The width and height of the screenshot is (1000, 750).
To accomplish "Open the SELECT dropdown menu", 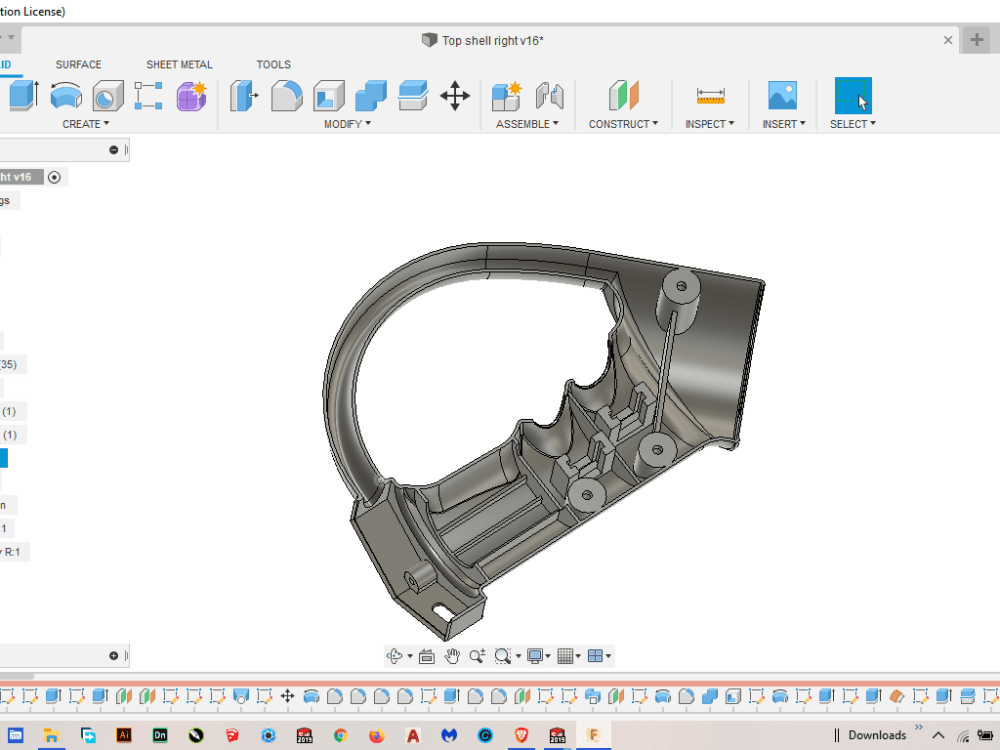I will pyautogui.click(x=853, y=124).
